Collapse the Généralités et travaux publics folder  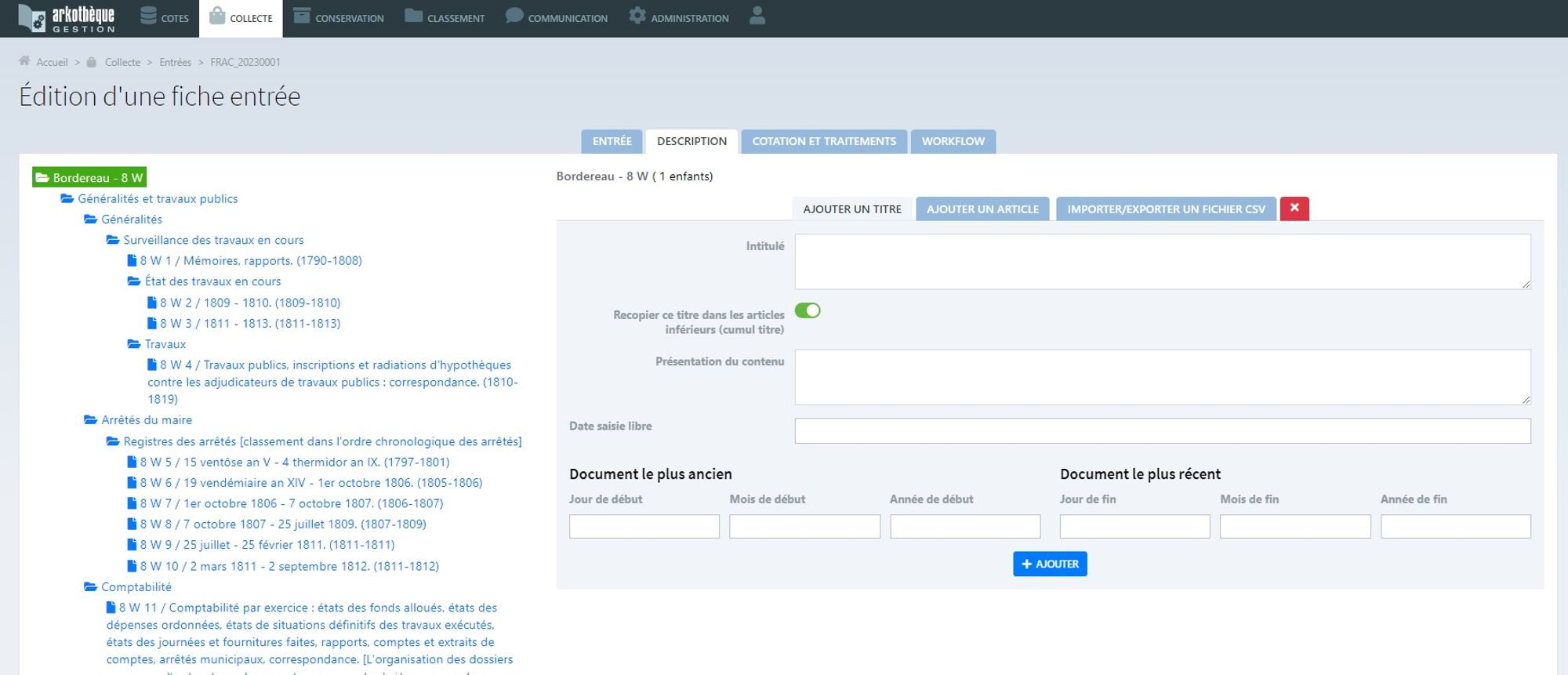click(67, 199)
